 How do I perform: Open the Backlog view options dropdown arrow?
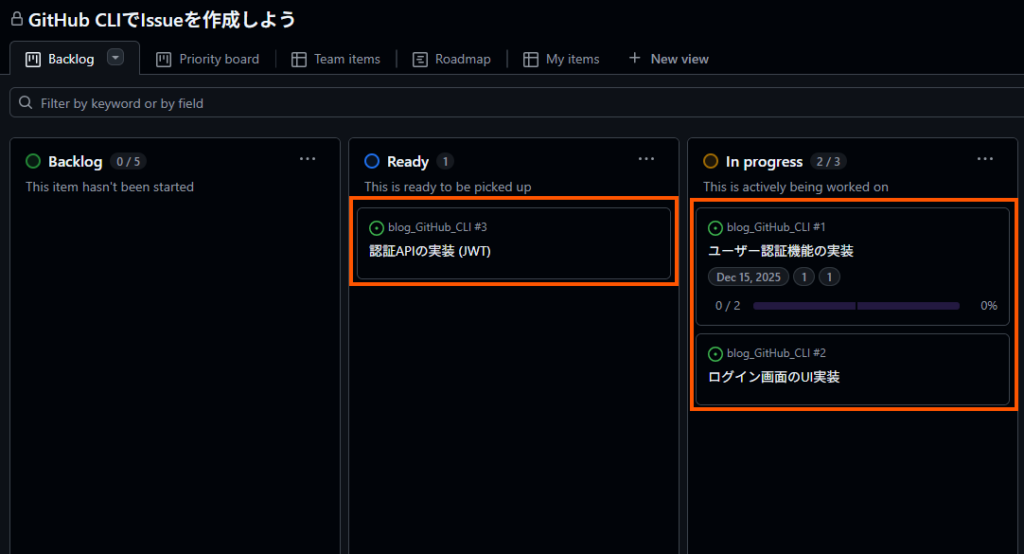tap(115, 58)
